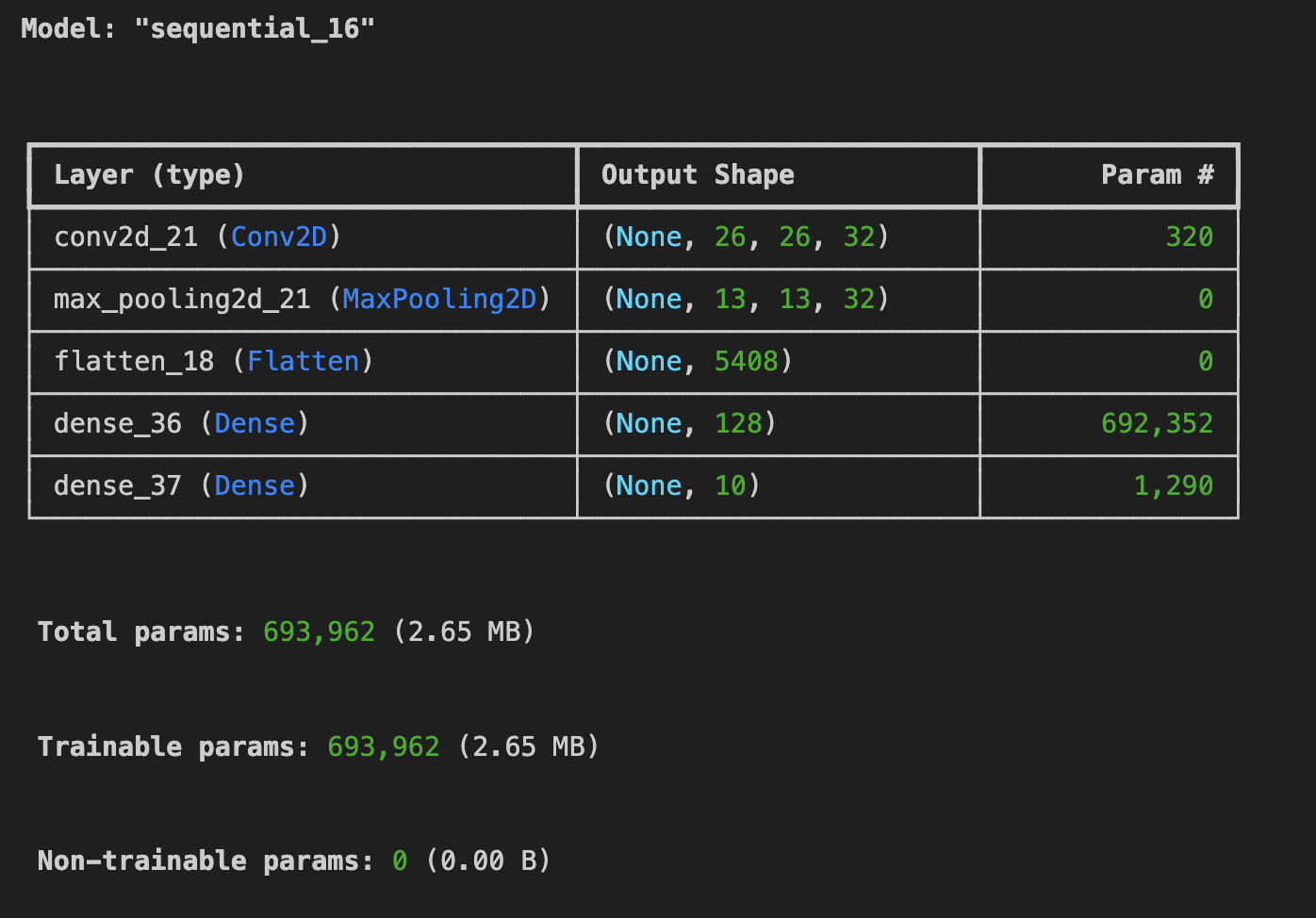Click output shape (None, 128)
The width and height of the screenshot is (1316, 918).
689,423
